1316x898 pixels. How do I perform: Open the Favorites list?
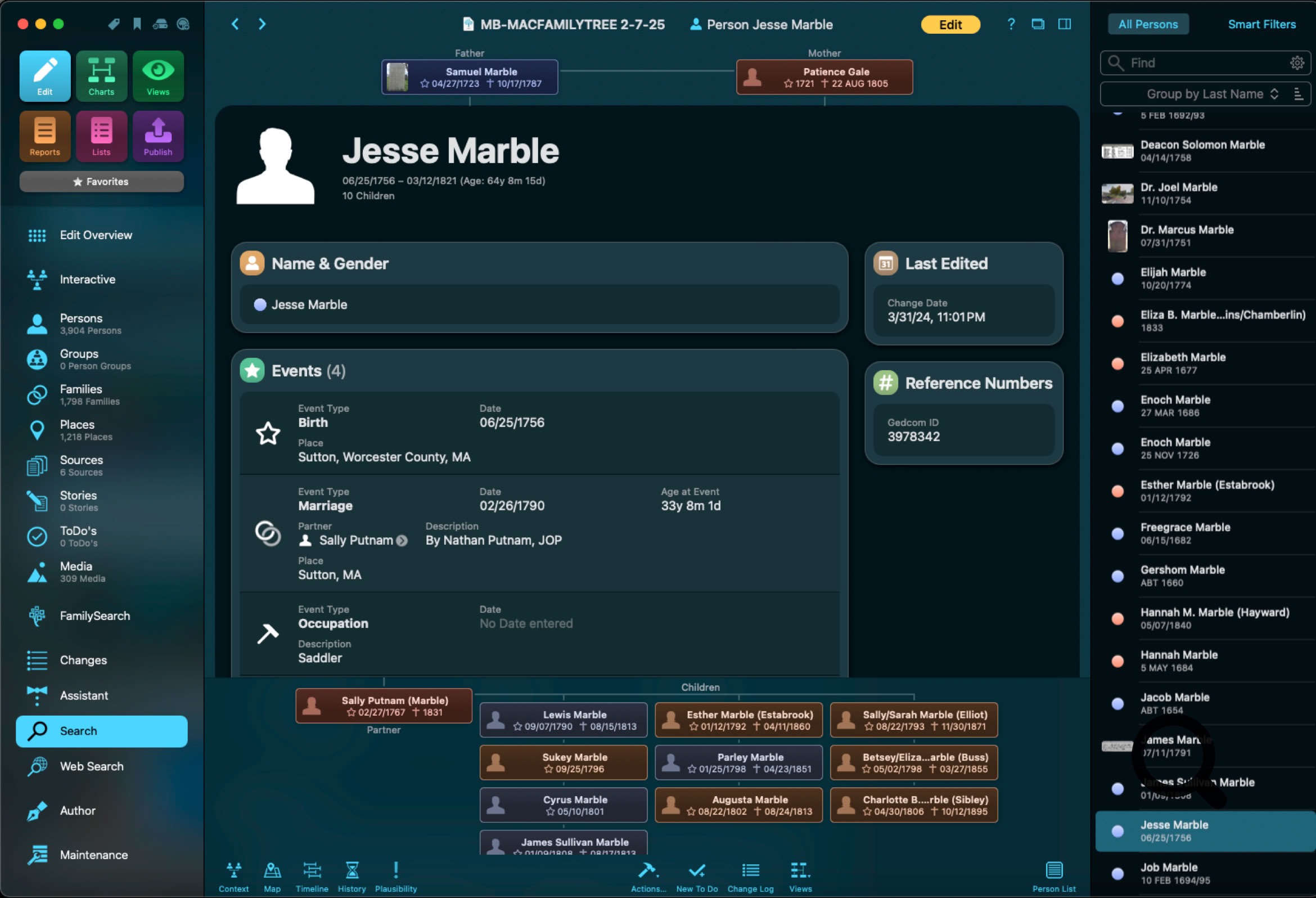point(101,181)
